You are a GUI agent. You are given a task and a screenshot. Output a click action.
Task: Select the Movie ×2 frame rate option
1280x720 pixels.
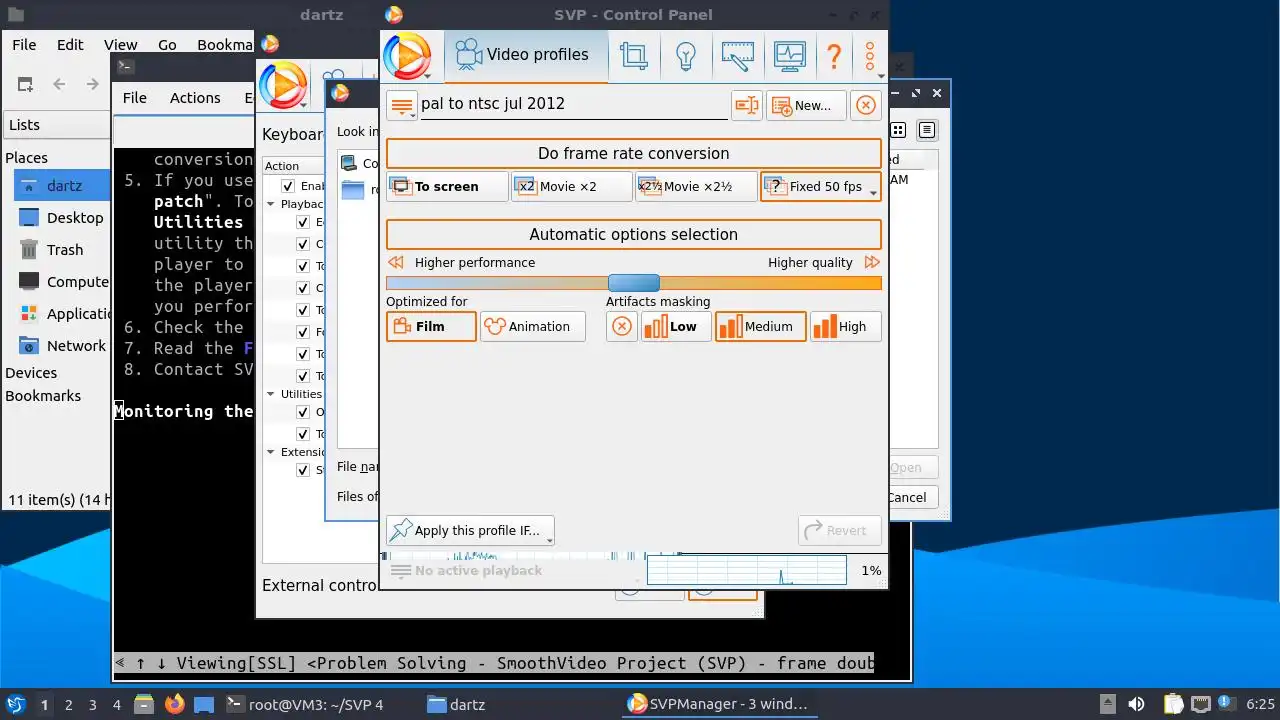coord(571,187)
